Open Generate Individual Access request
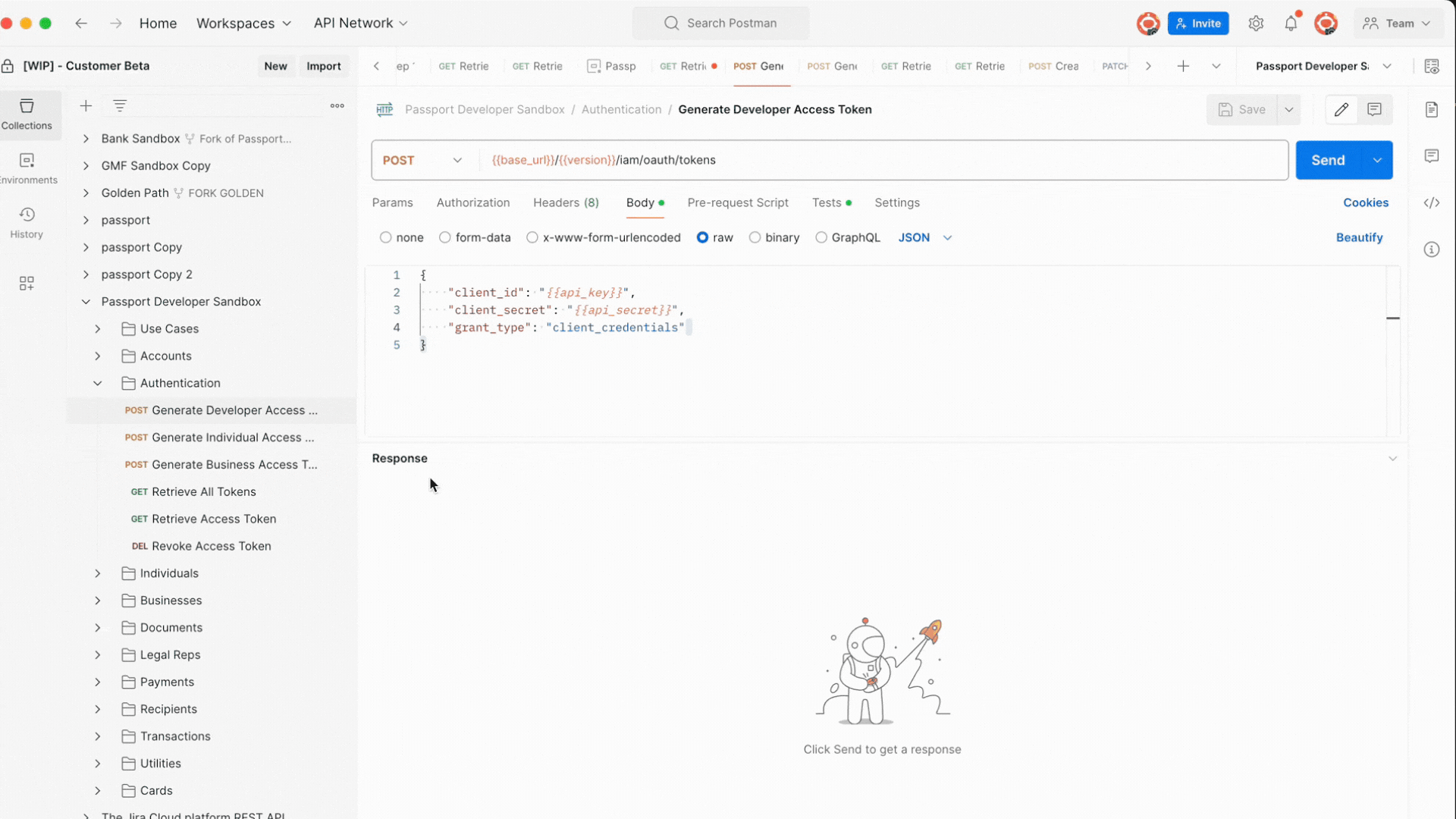This screenshot has width=1456, height=819. coord(219,438)
